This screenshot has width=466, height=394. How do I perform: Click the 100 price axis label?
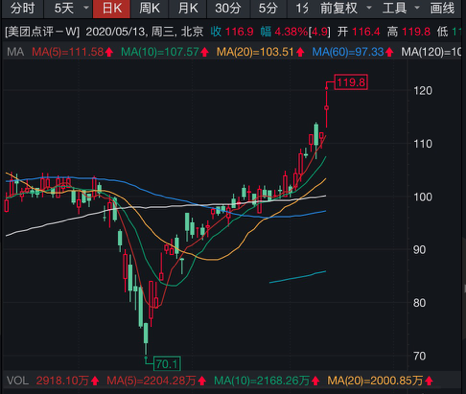[423, 197]
